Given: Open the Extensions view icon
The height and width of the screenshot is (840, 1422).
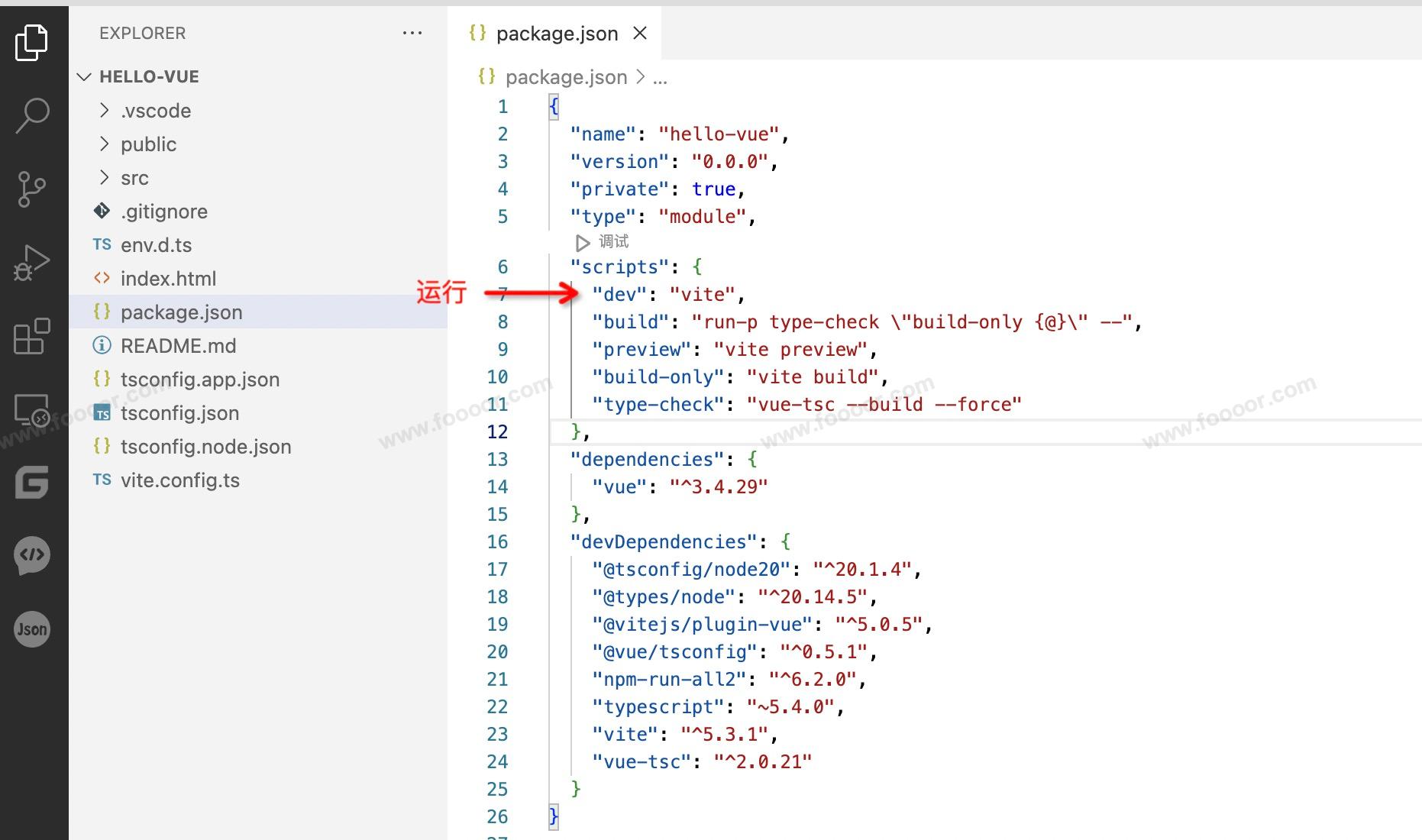Looking at the screenshot, I should coord(31,336).
